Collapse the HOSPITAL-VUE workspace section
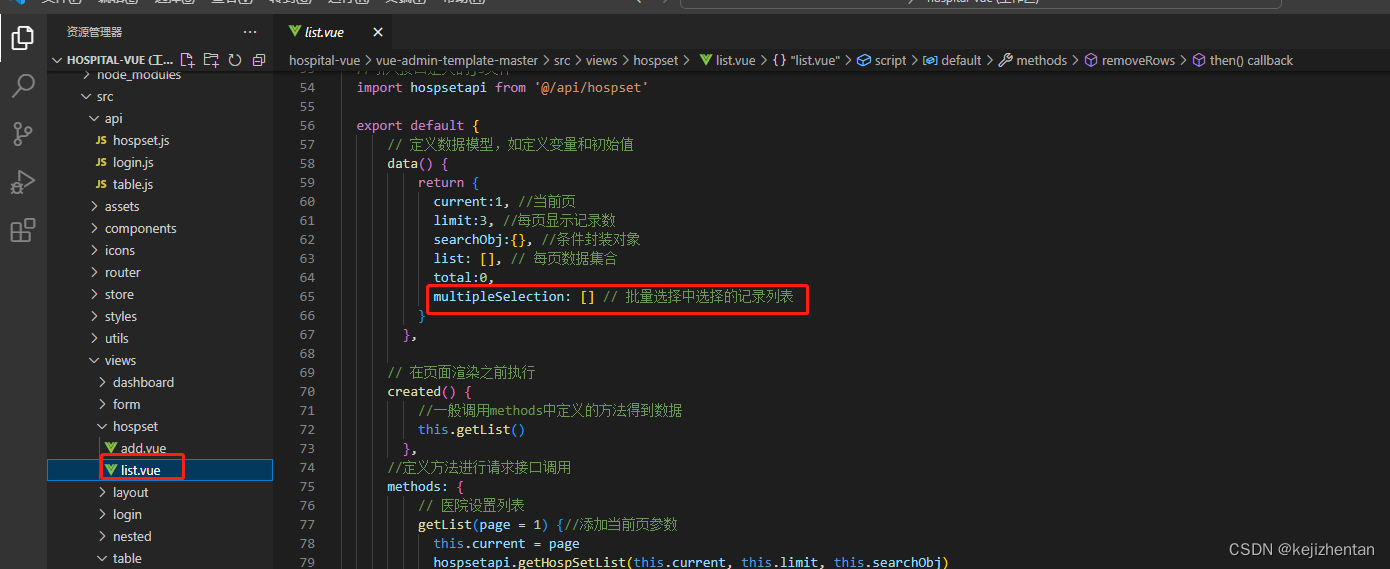Image resolution: width=1390 pixels, height=569 pixels. coord(57,60)
